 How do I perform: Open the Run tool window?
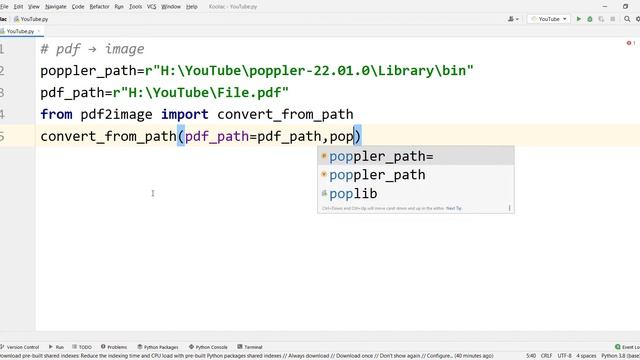pos(56,347)
